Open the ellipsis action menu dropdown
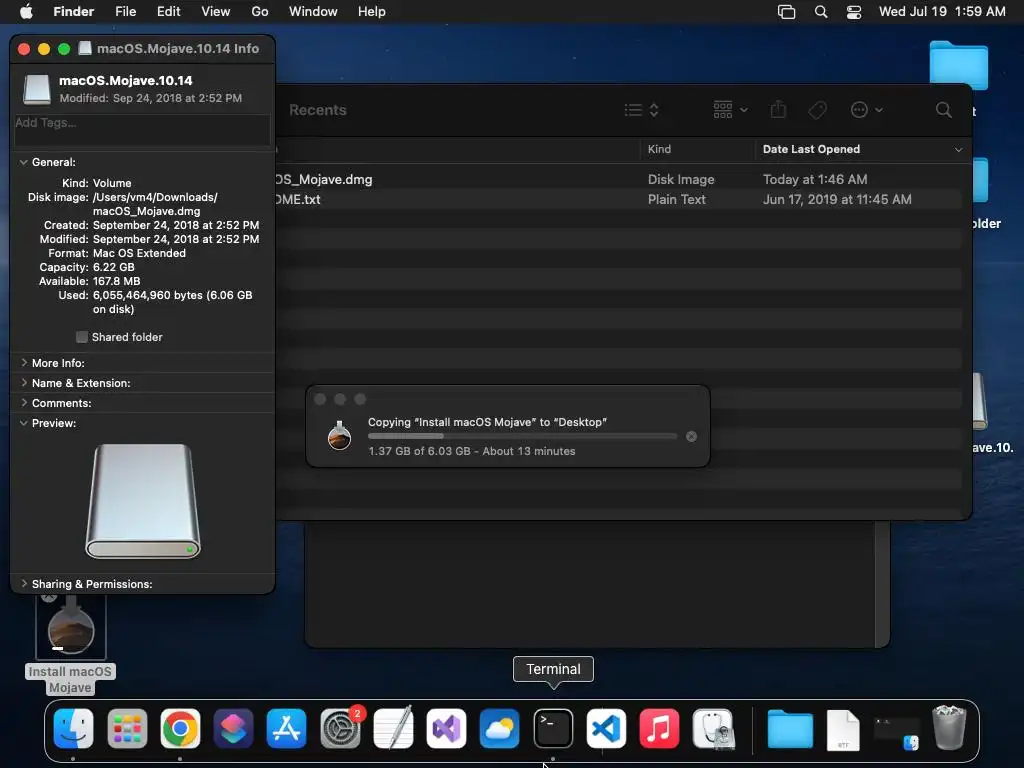This screenshot has width=1024, height=768. [867, 110]
